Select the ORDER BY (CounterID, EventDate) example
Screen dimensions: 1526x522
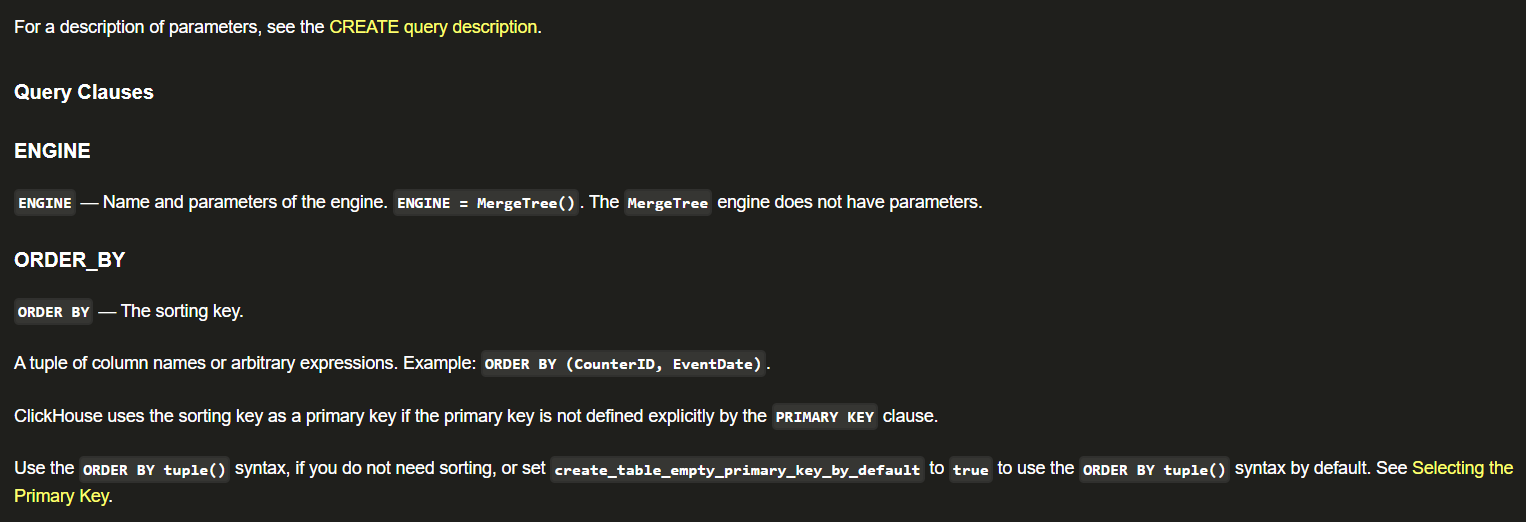[x=623, y=364]
